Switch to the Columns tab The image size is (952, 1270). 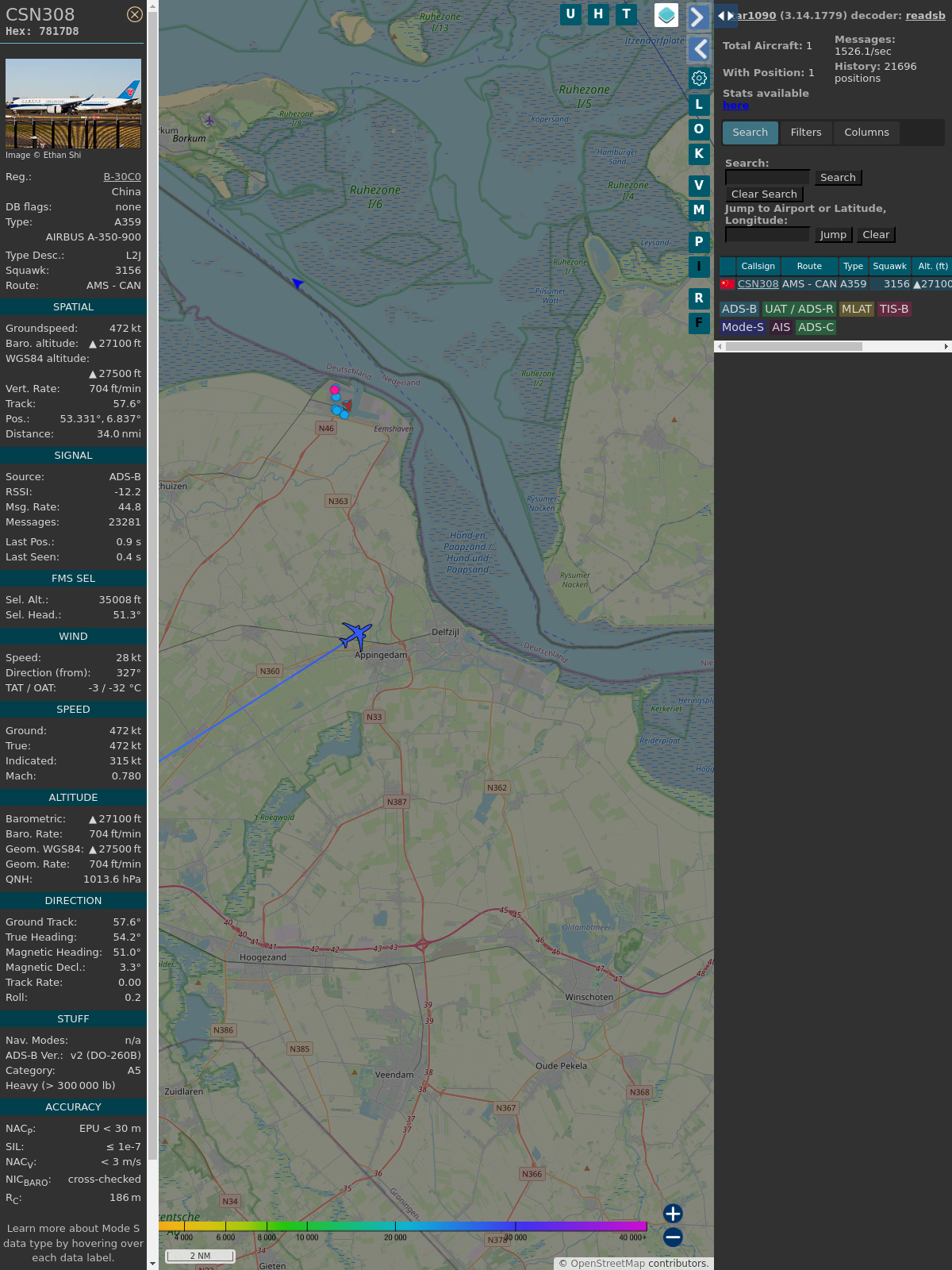(x=866, y=133)
